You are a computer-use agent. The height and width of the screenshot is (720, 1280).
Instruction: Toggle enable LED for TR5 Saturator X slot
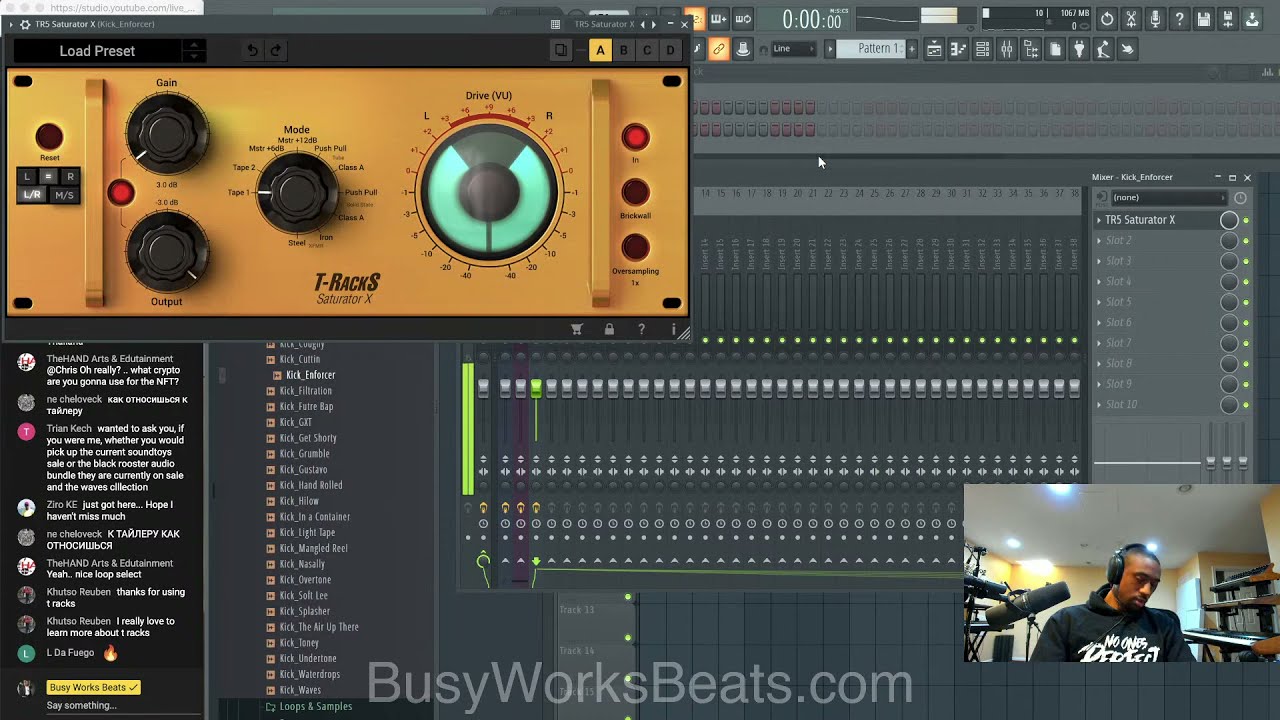point(1246,220)
